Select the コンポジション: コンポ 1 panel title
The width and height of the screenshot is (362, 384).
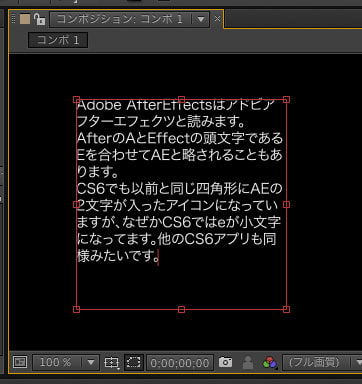click(x=120, y=19)
